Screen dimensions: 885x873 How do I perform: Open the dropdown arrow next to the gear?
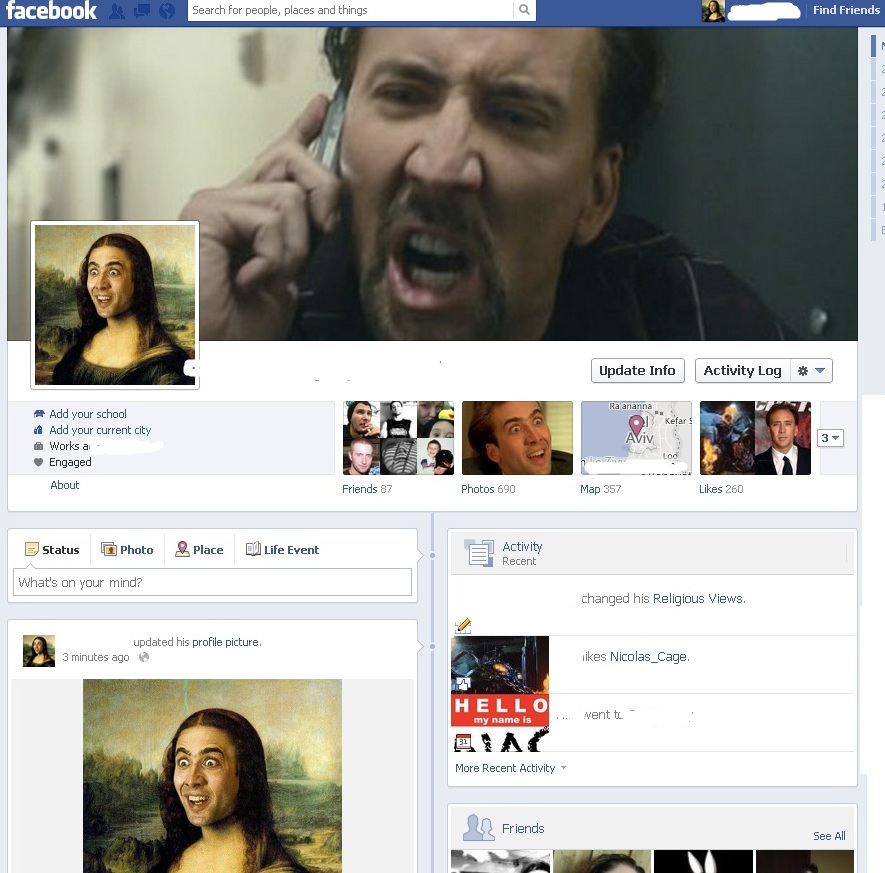[x=820, y=371]
